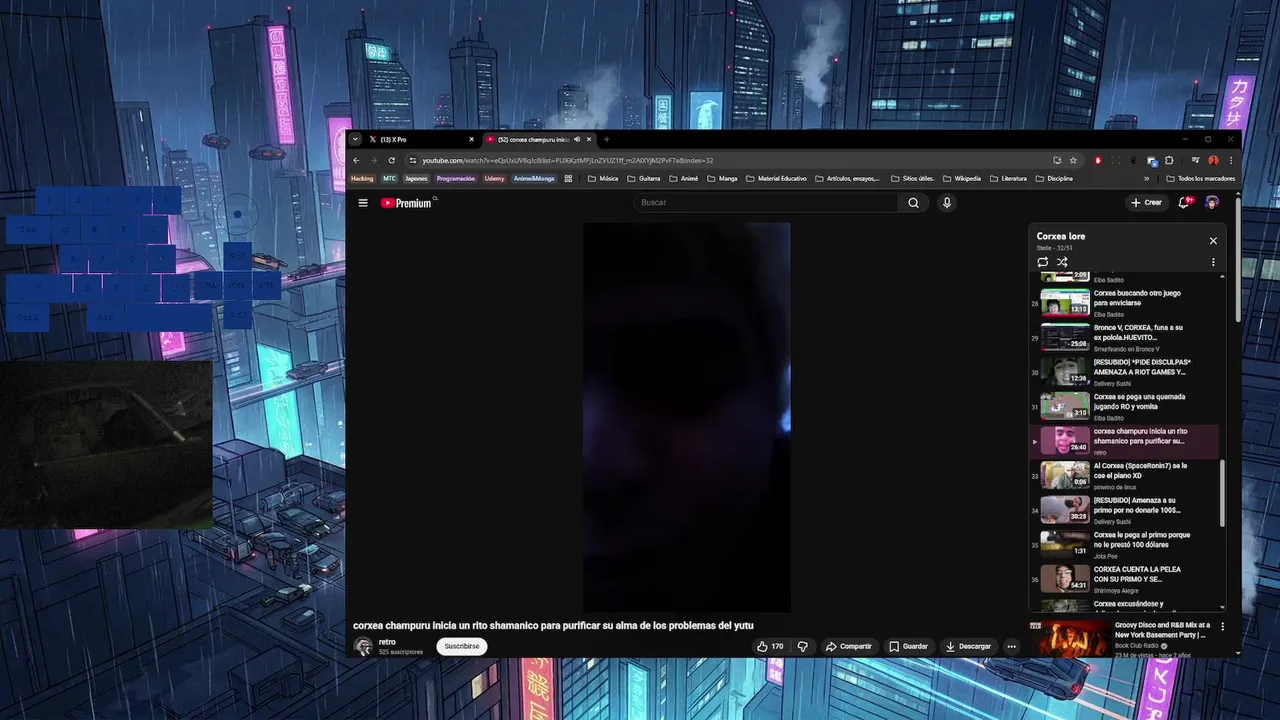Open new tab with the plus button
The image size is (1280, 720).
click(x=606, y=139)
